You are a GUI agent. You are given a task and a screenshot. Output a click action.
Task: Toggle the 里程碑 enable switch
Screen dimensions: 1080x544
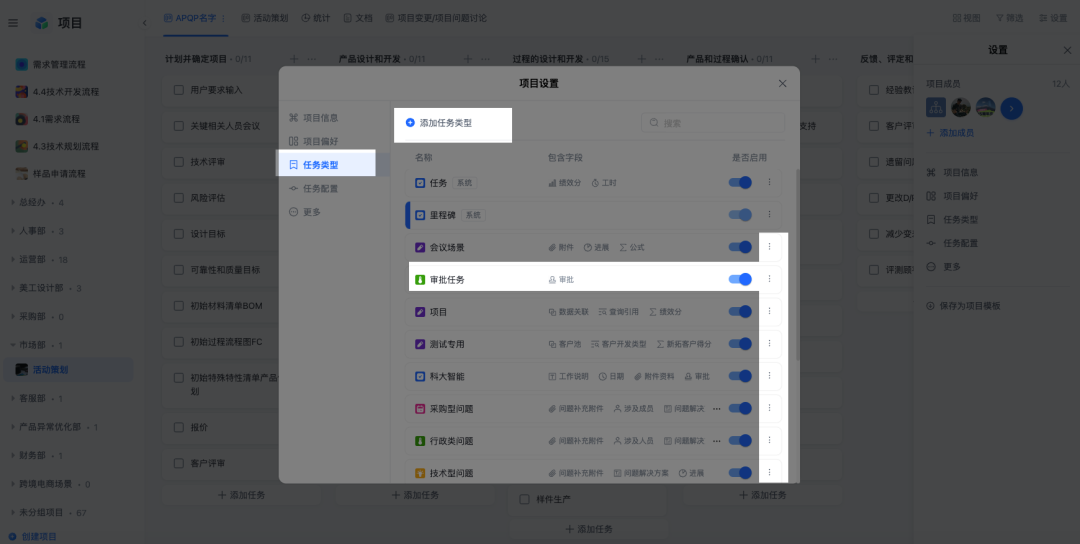[x=740, y=214]
